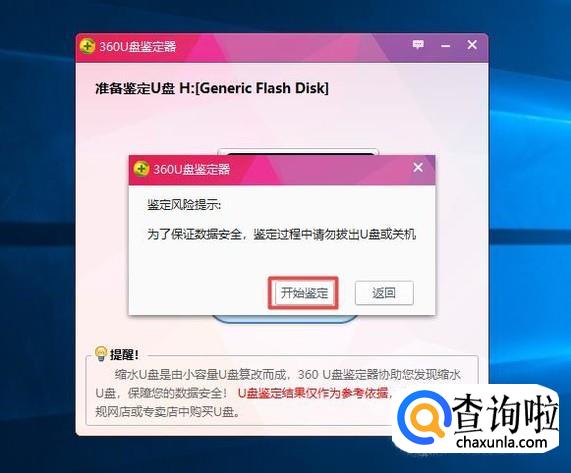Screen dimensions: 571x473
Task: Open the chaxunla.com watermark link
Action: click(501, 442)
